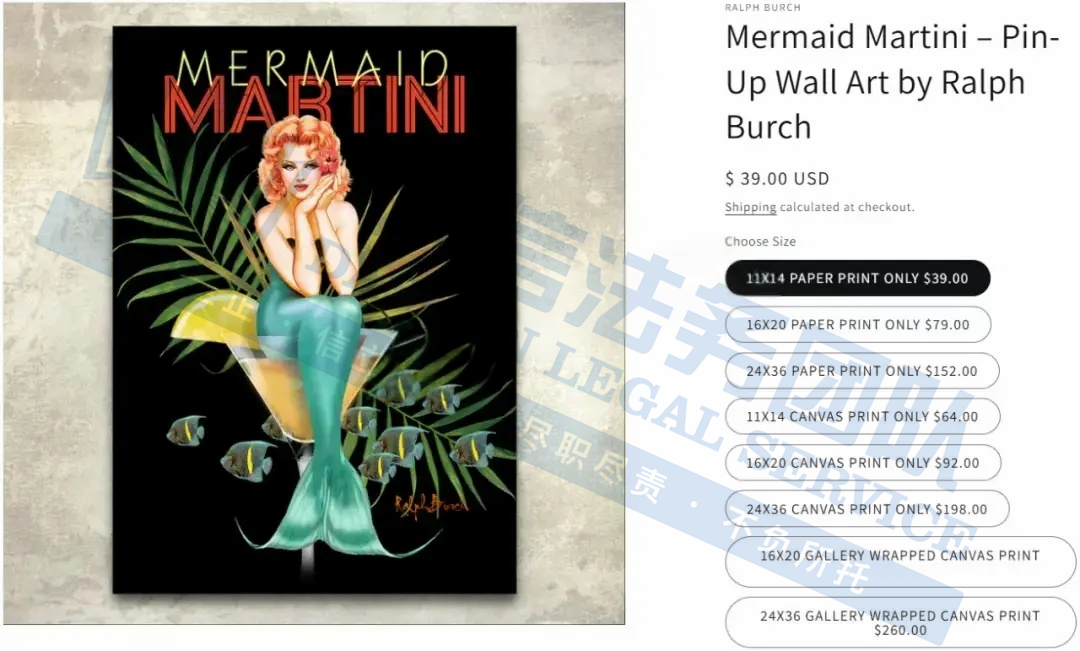Click the Ralph Burch signature on the poster
Screen dimensions: 1080x651
pos(430,504)
